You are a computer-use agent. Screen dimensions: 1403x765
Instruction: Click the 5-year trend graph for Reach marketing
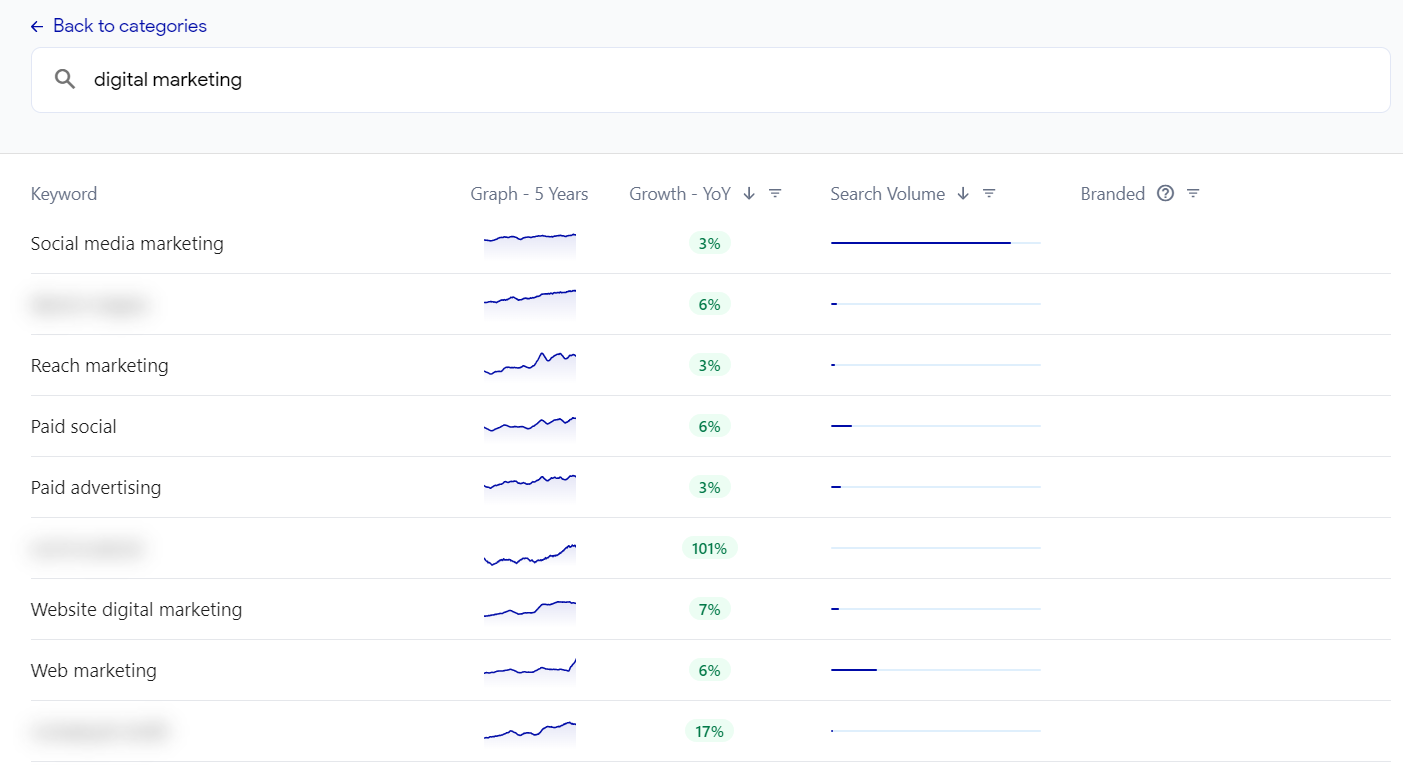click(x=530, y=364)
